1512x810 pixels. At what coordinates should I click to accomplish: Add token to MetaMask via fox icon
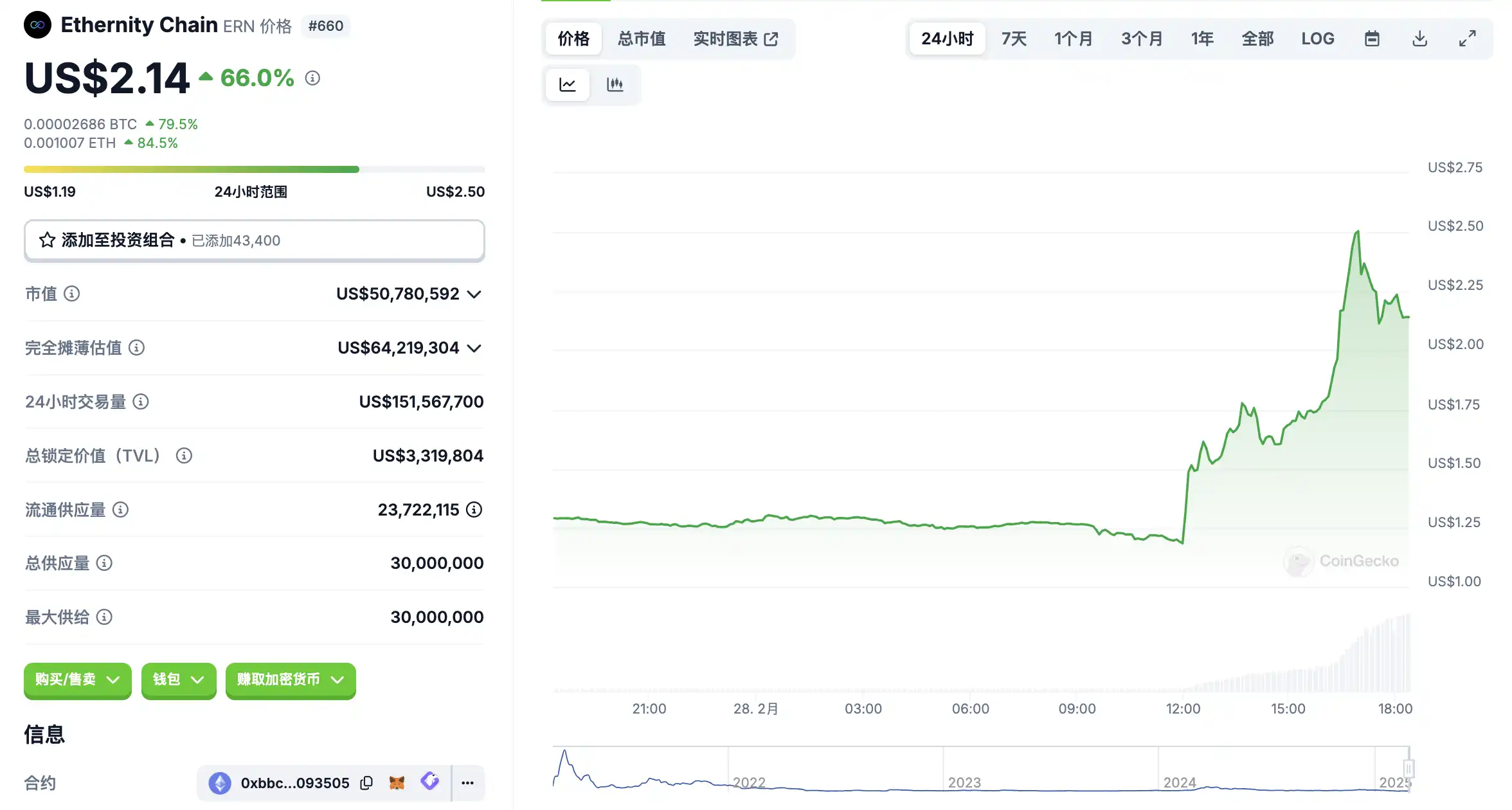(x=397, y=783)
